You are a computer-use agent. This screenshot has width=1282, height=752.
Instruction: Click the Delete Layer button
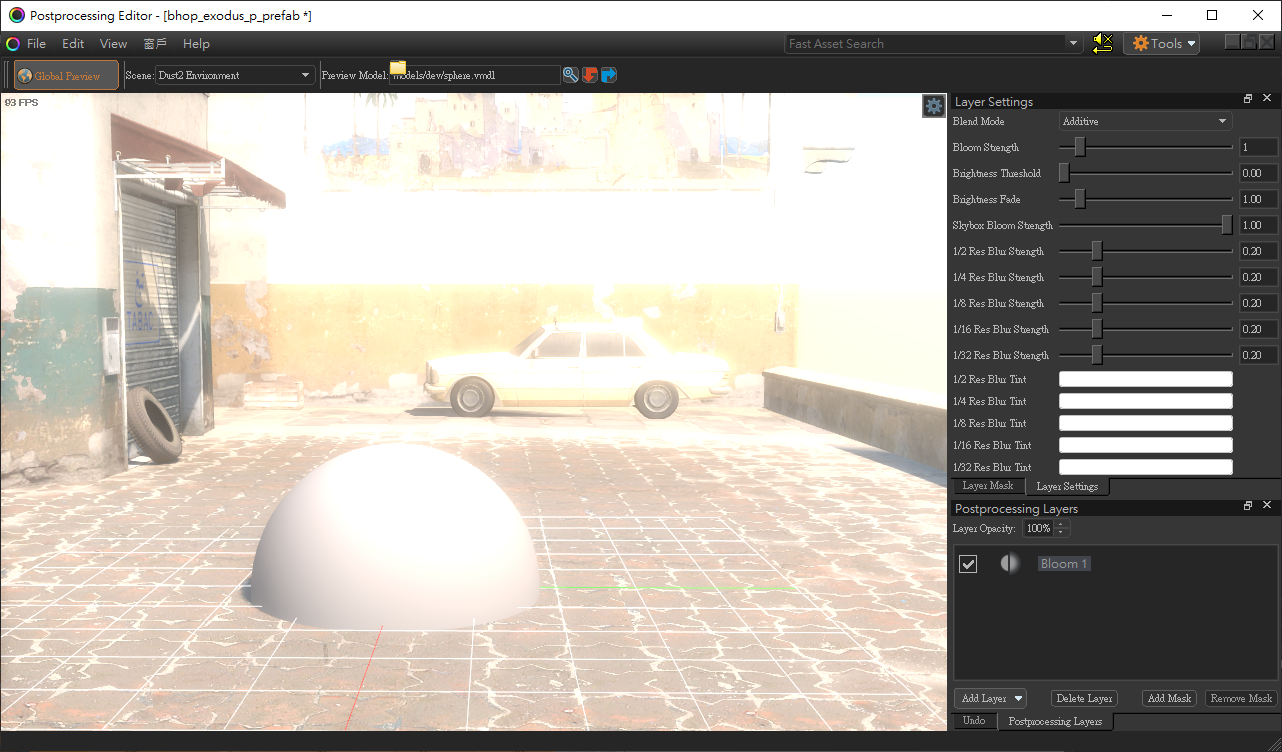[1085, 698]
